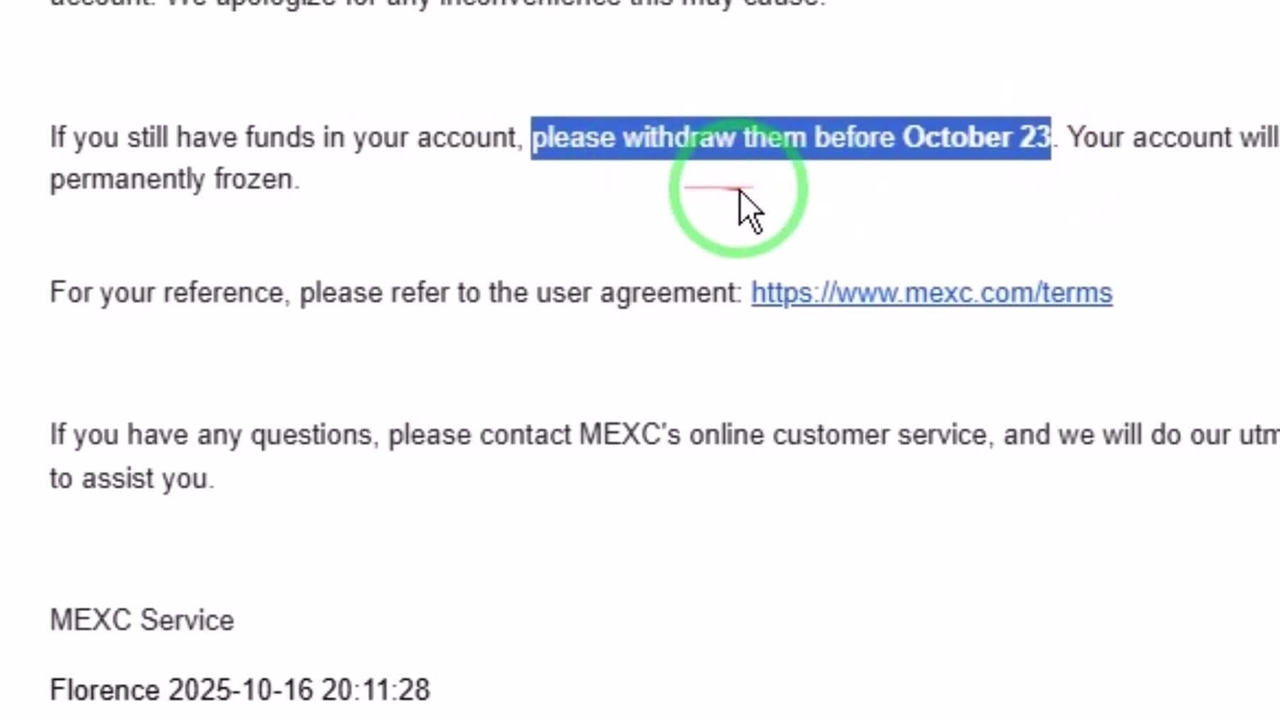This screenshot has width=1280, height=720.
Task: Click the 'MEXC Service' signature line
Action: [142, 620]
